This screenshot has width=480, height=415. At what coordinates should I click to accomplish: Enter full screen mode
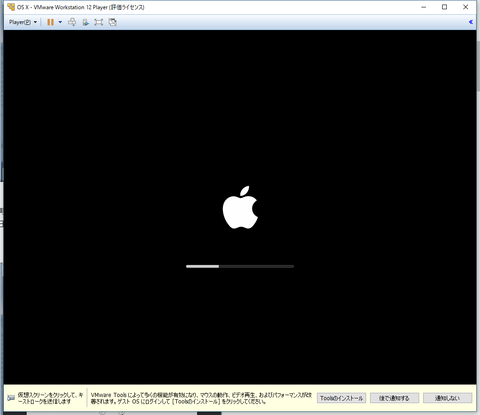pyautogui.click(x=99, y=22)
